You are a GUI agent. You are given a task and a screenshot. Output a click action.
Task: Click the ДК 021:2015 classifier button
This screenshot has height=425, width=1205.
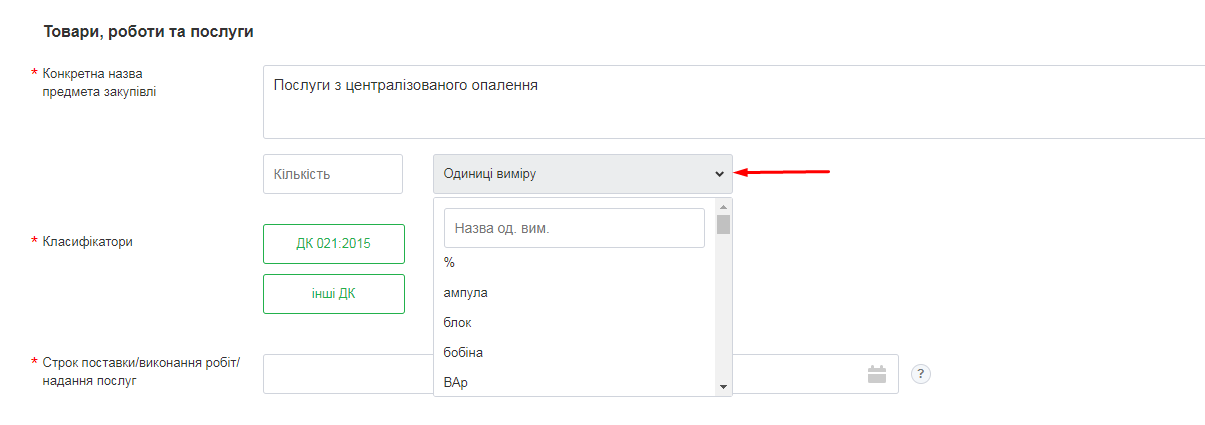click(334, 244)
